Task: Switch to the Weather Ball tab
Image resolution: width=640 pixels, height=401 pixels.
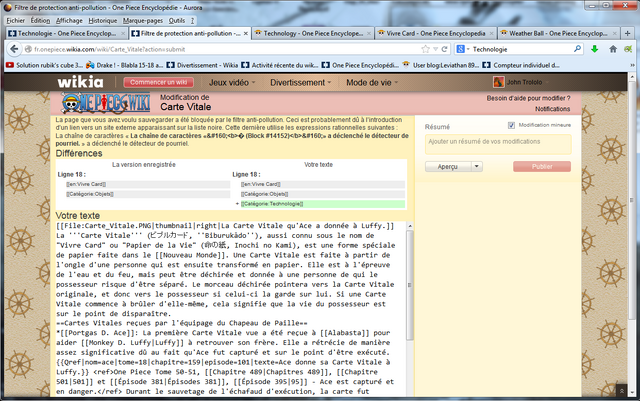Action: (558, 33)
